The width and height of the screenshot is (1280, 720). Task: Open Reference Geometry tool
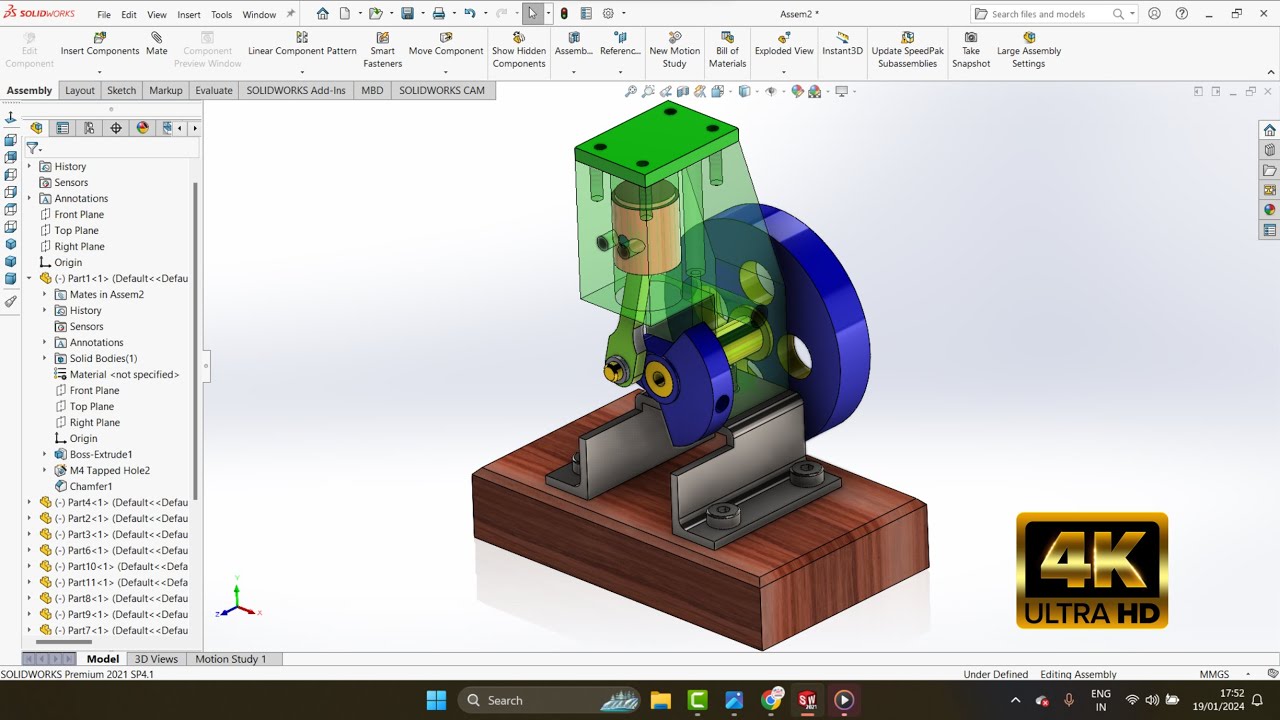tap(620, 44)
